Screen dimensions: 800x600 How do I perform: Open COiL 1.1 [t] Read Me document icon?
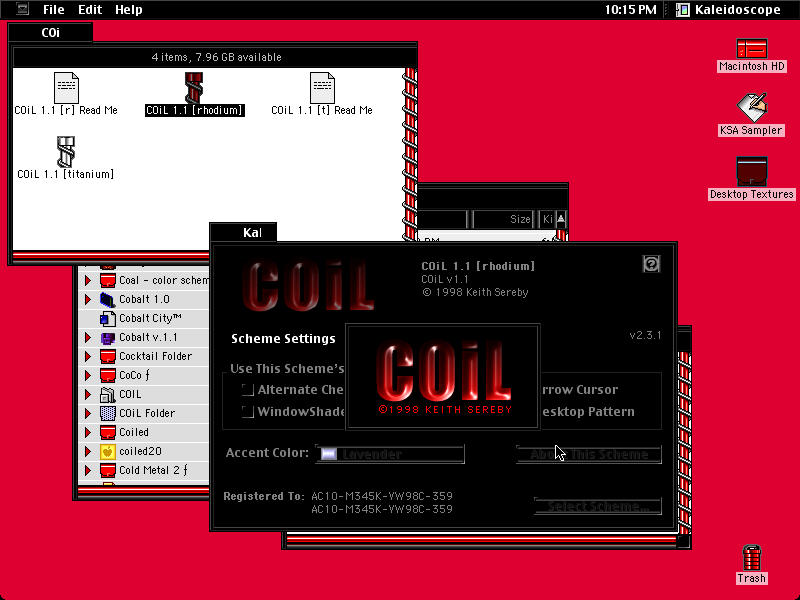(322, 88)
